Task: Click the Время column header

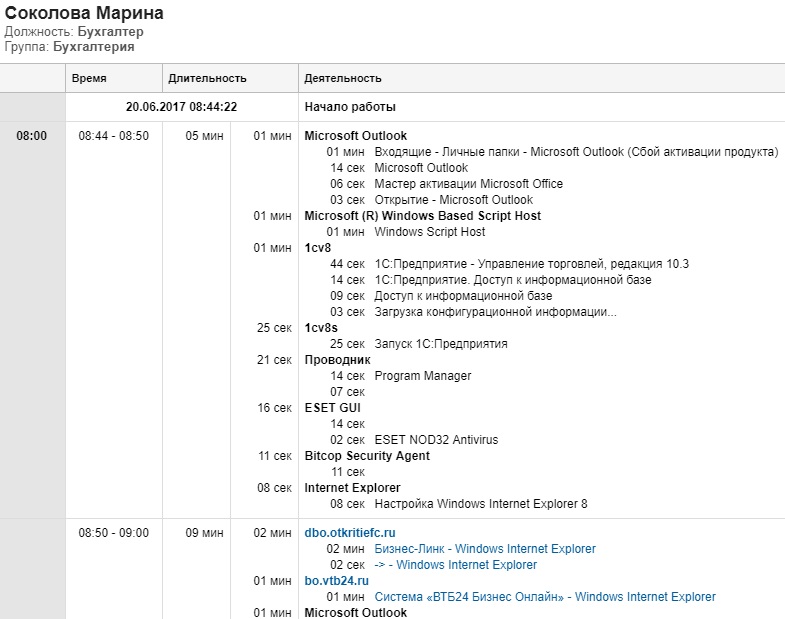Action: [89, 78]
